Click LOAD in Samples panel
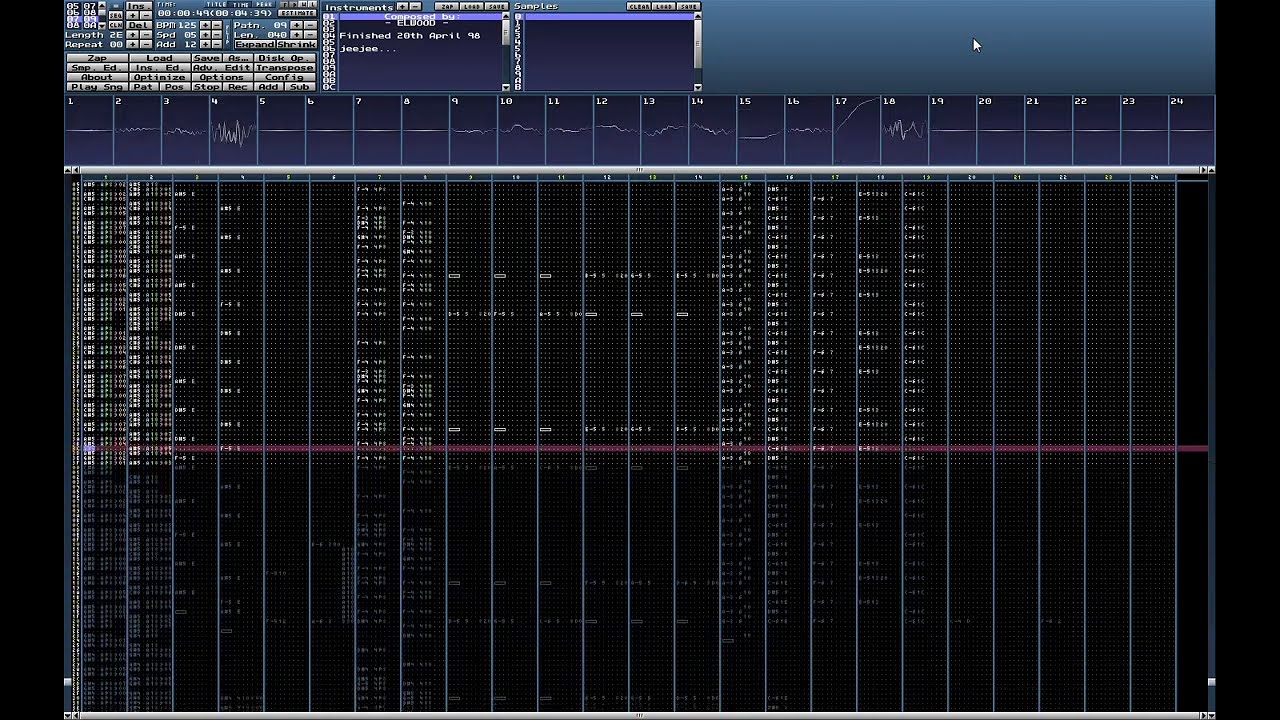Screen dimensions: 1280x720 [664, 6]
